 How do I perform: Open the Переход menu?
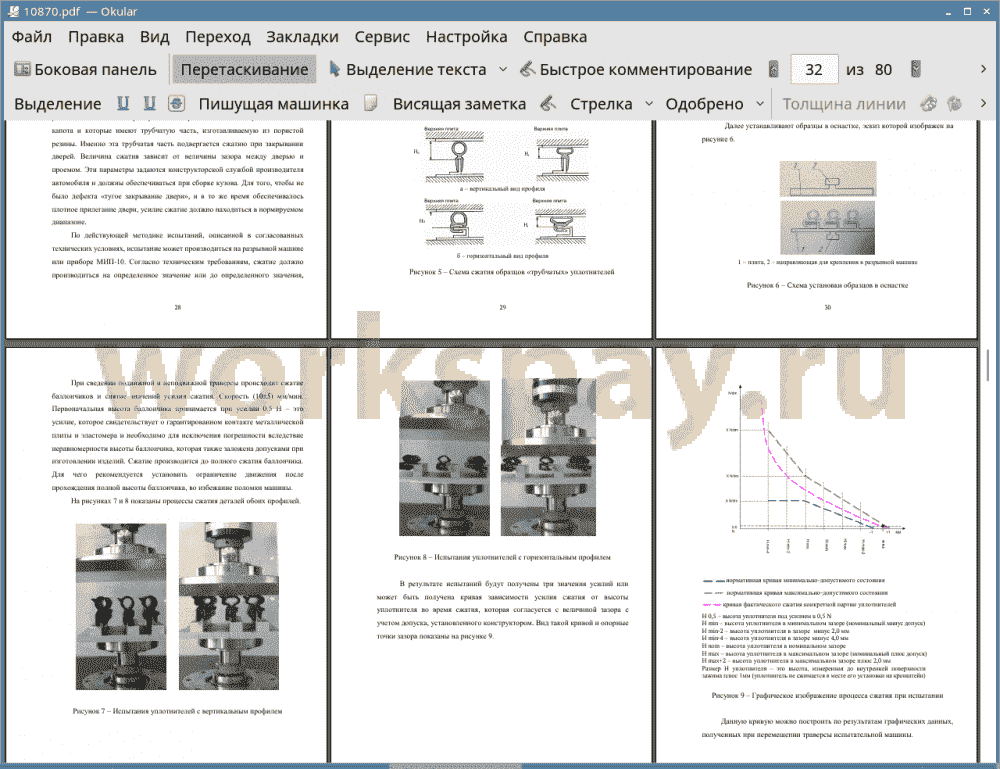[217, 37]
